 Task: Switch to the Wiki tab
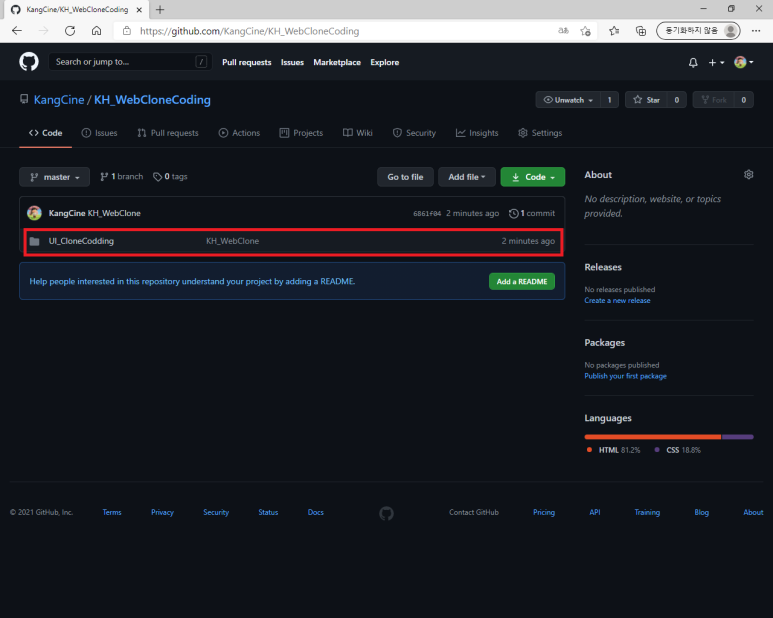358,133
